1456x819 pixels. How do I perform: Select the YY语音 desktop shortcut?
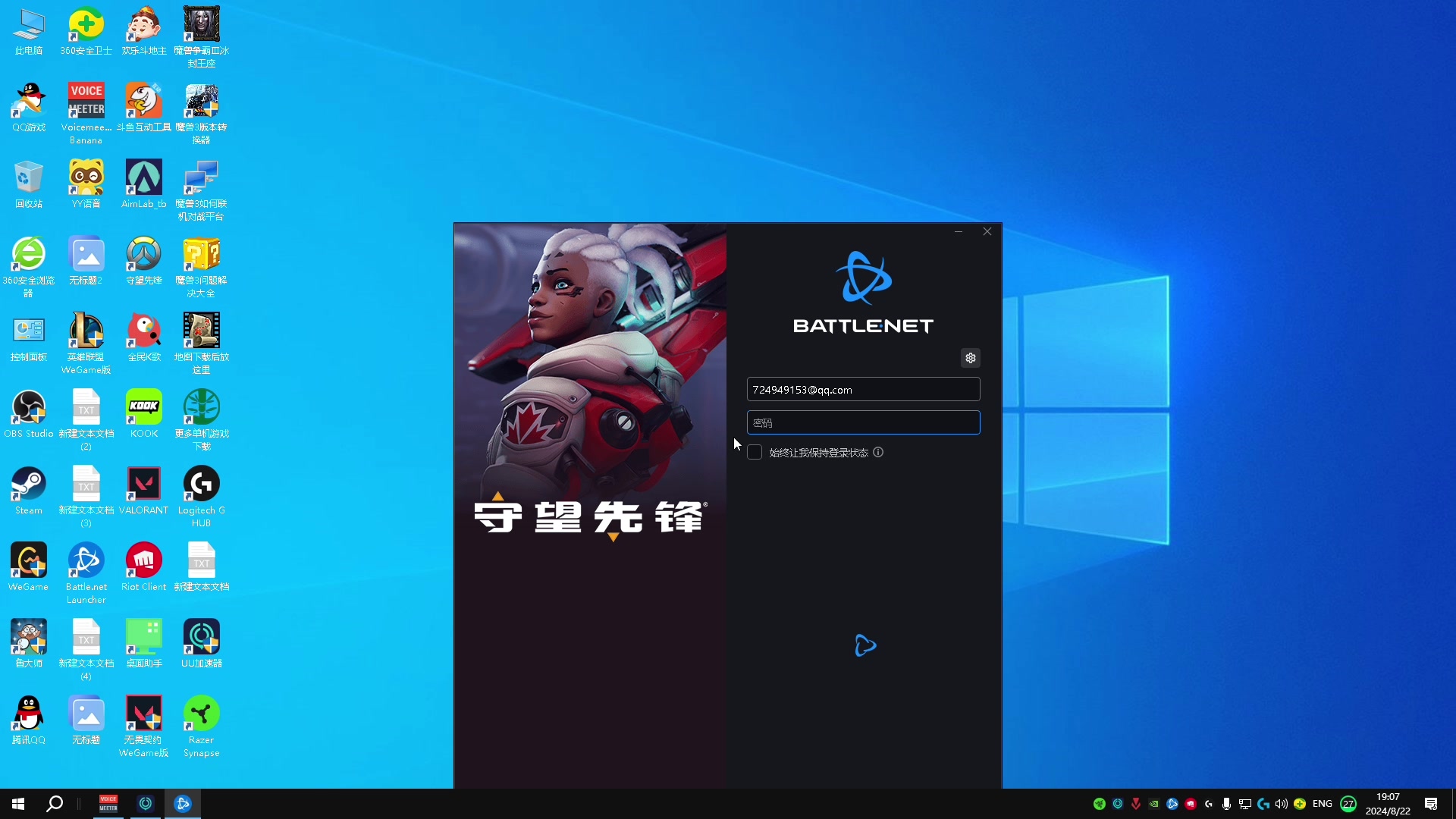(x=86, y=185)
